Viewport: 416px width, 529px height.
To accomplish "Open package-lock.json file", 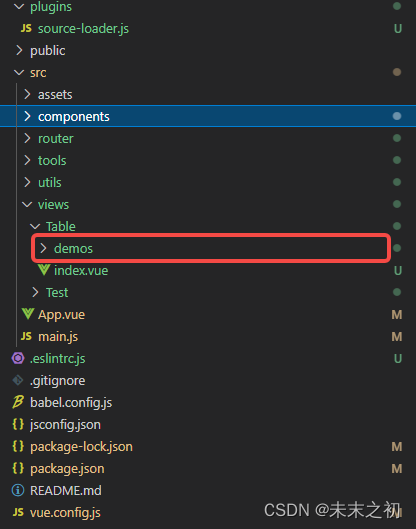I will [x=81, y=446].
